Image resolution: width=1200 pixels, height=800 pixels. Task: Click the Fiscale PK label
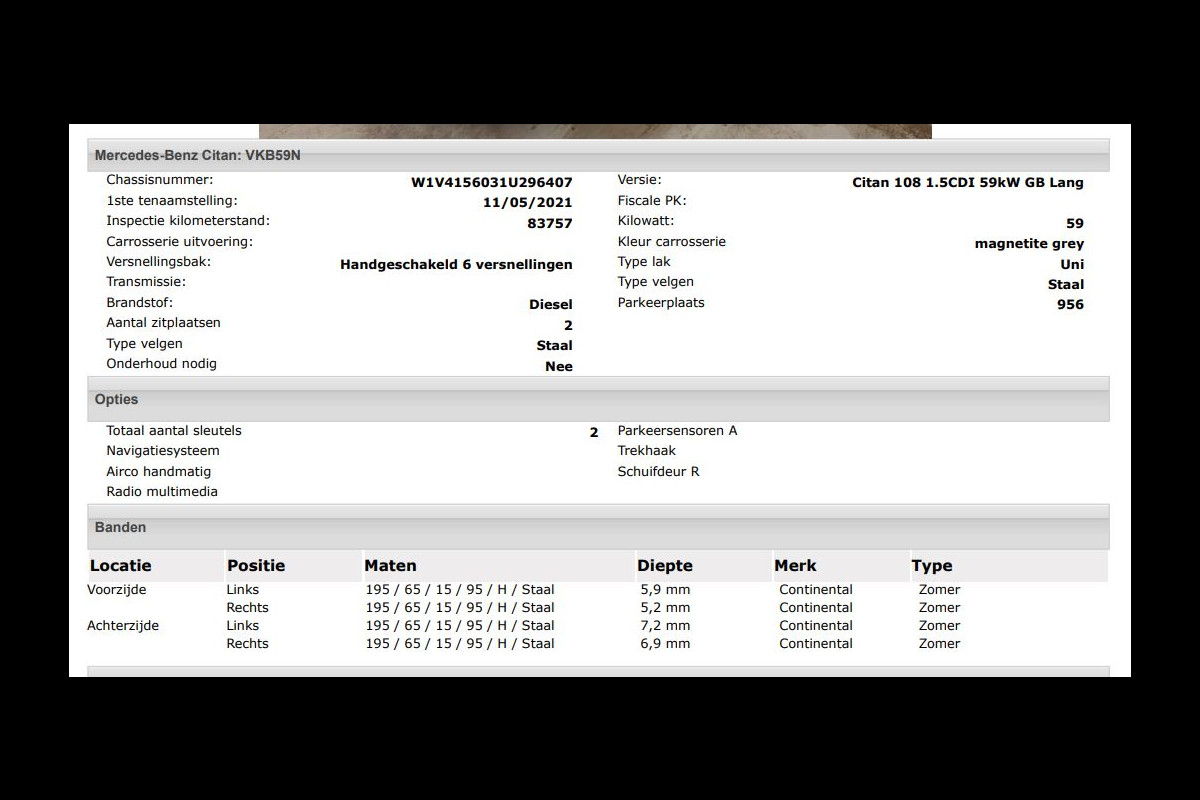tap(652, 201)
